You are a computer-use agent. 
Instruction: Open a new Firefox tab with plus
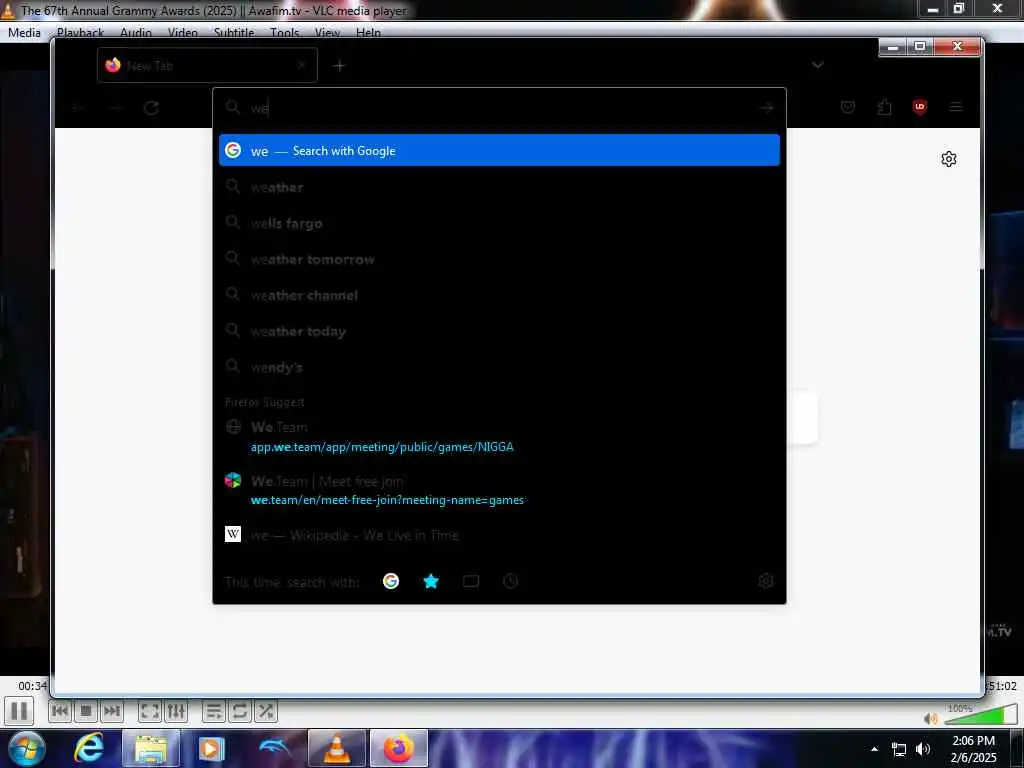[339, 65]
